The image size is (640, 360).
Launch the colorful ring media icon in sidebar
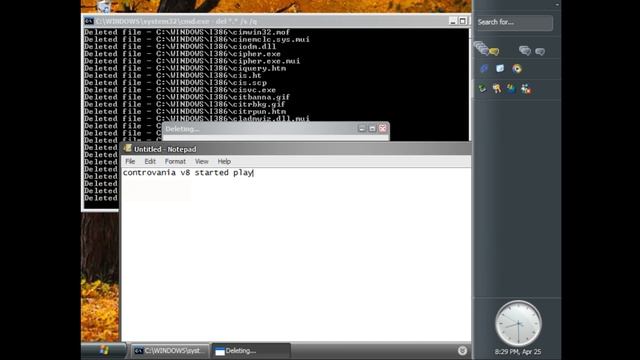[517, 69]
